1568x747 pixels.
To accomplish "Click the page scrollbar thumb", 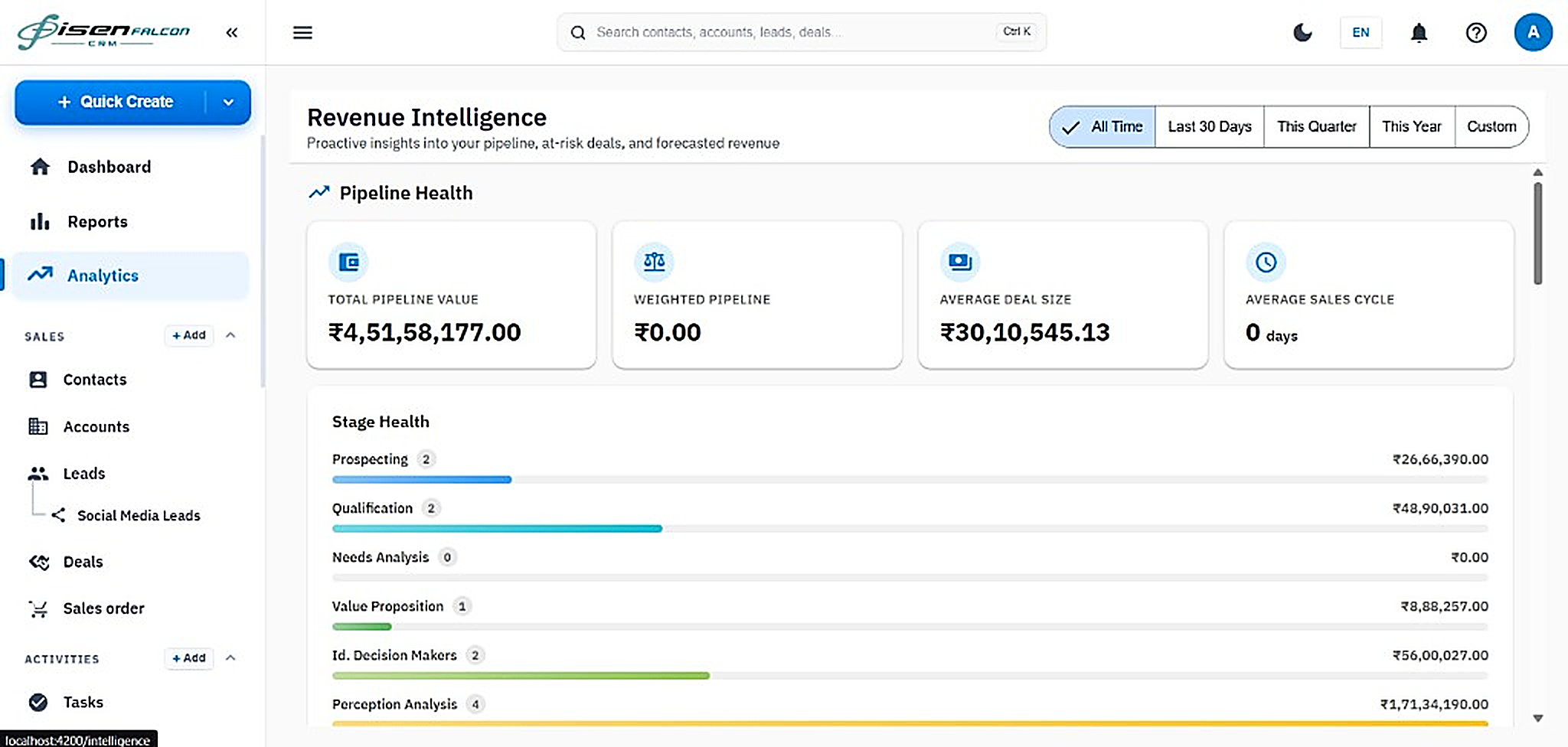I will [1537, 233].
